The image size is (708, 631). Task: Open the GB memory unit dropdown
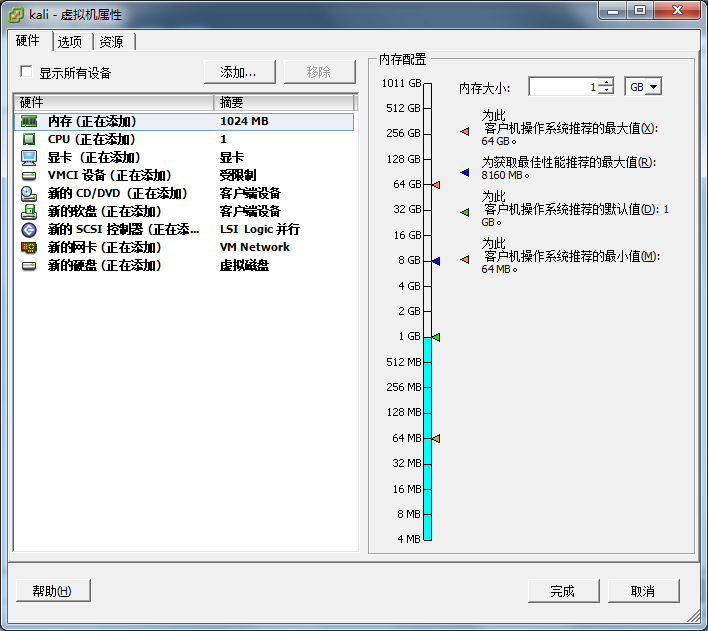(653, 86)
